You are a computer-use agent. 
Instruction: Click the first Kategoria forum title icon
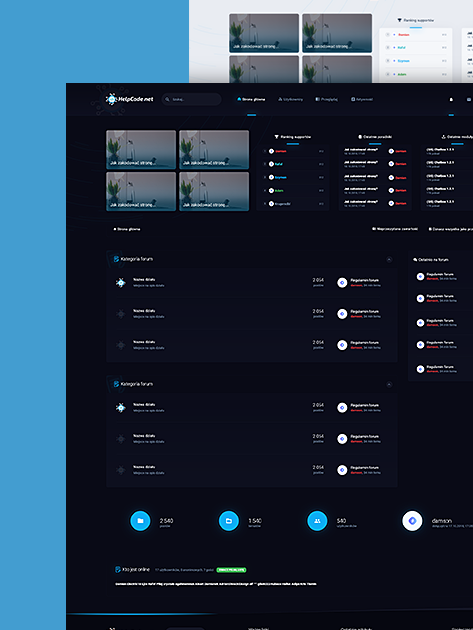(x=116, y=259)
